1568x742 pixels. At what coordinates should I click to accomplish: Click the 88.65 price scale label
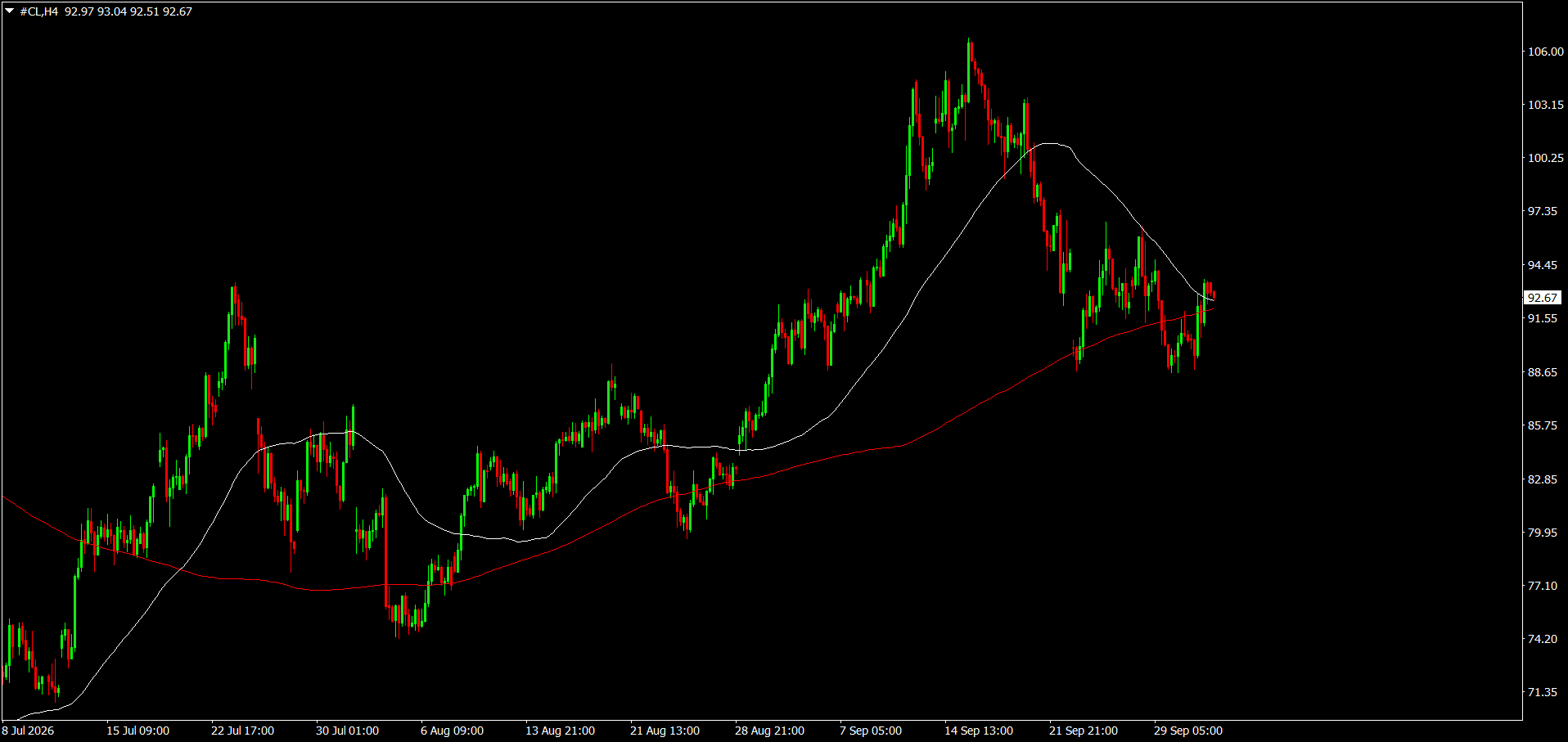tap(1543, 372)
